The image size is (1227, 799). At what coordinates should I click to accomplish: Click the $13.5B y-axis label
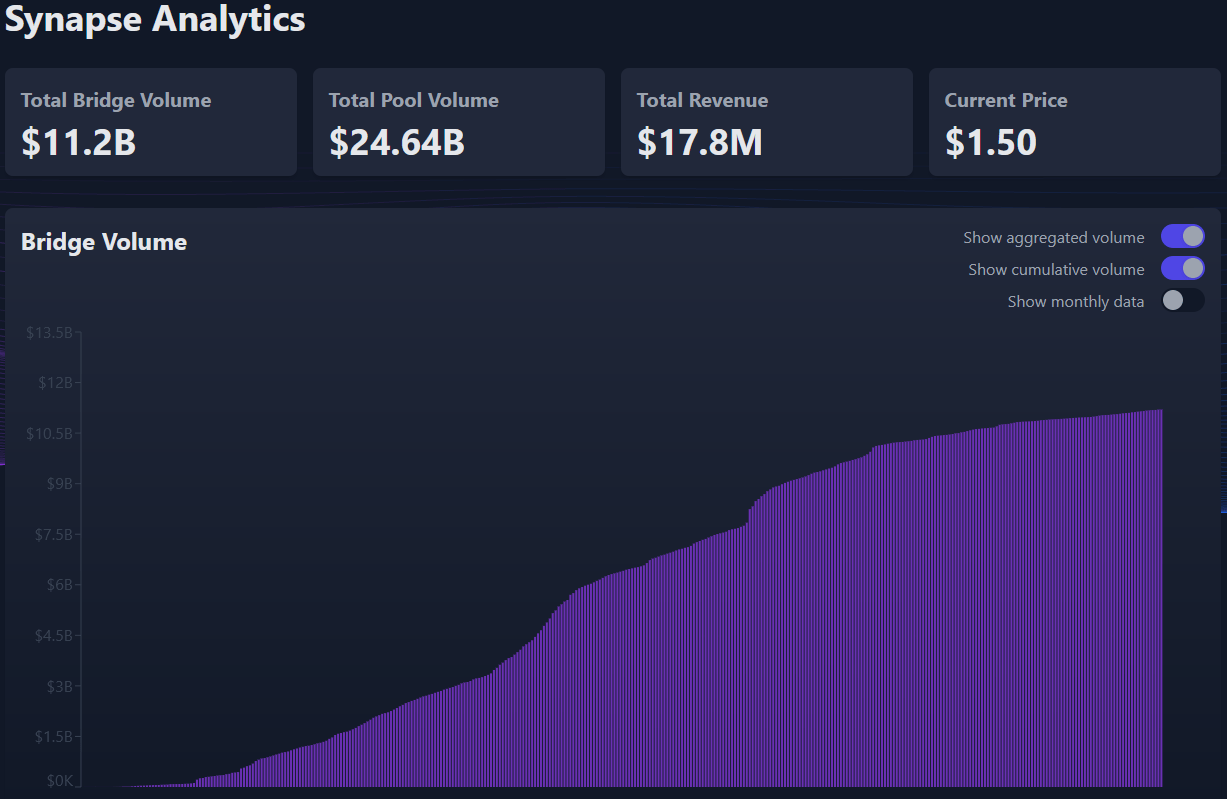tap(49, 332)
